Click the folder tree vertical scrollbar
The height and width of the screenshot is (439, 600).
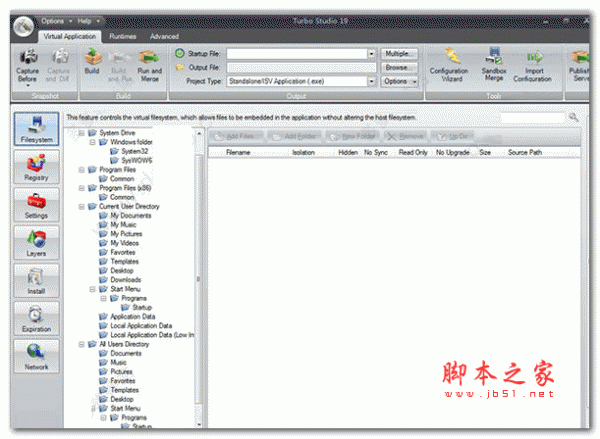(x=199, y=279)
